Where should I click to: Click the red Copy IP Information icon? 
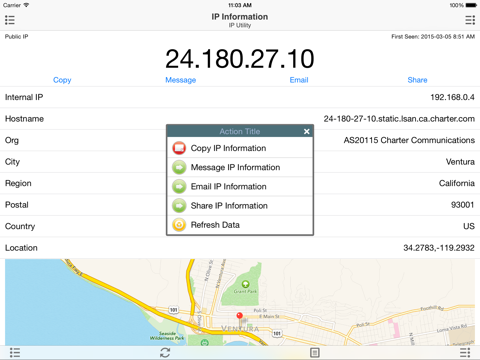click(x=179, y=148)
